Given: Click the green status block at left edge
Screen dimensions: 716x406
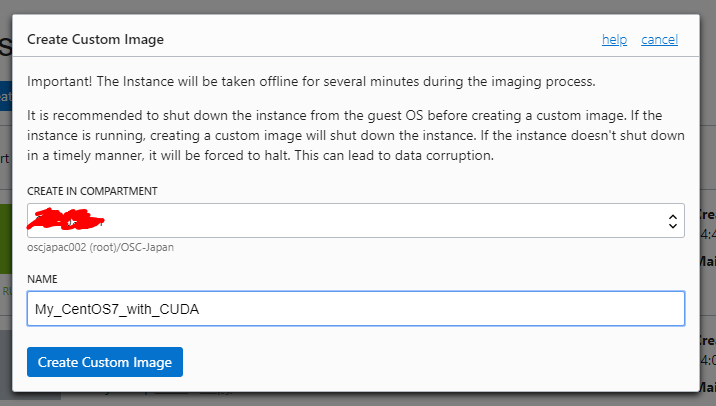Looking at the screenshot, I should tap(5, 232).
